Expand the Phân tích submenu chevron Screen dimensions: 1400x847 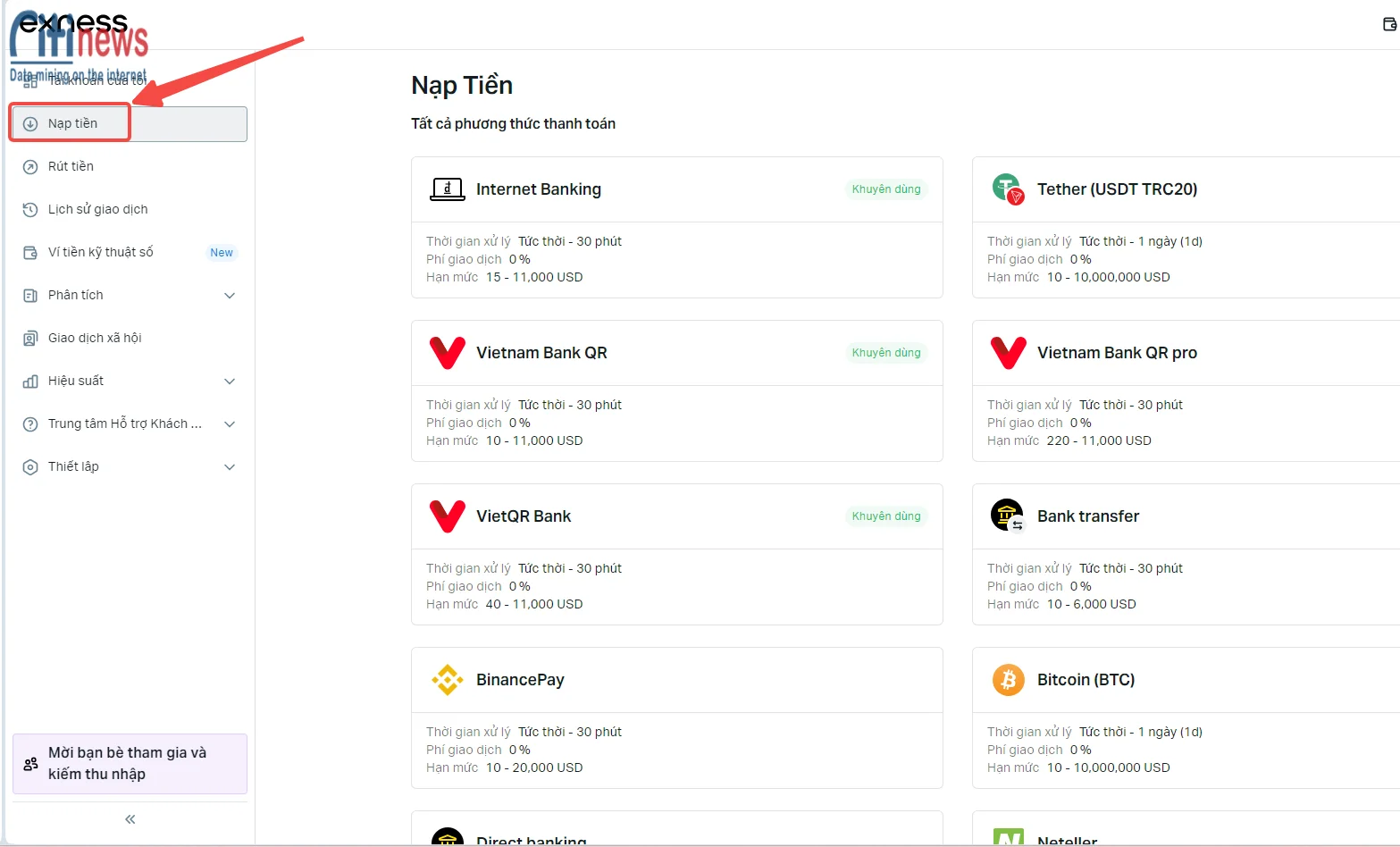(x=230, y=296)
